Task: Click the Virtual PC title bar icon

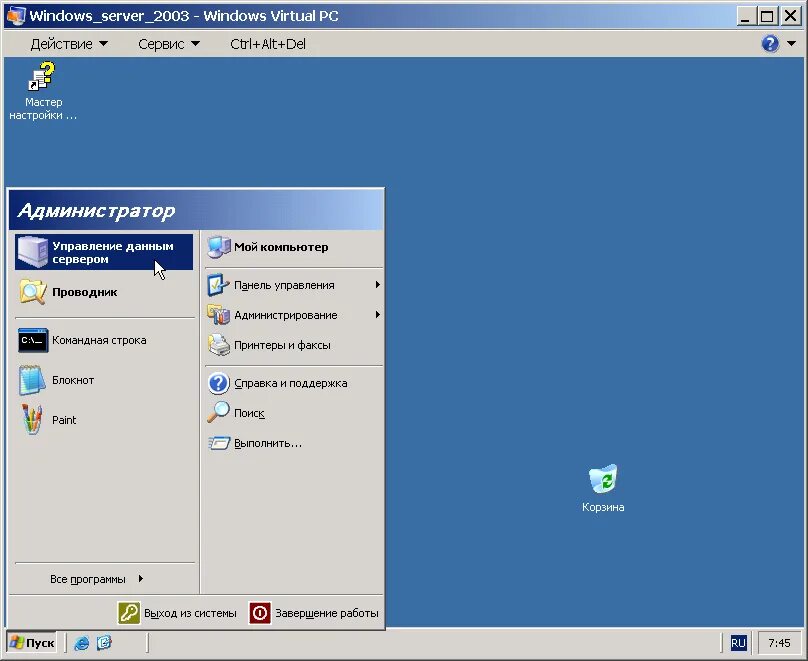Action: coord(15,15)
